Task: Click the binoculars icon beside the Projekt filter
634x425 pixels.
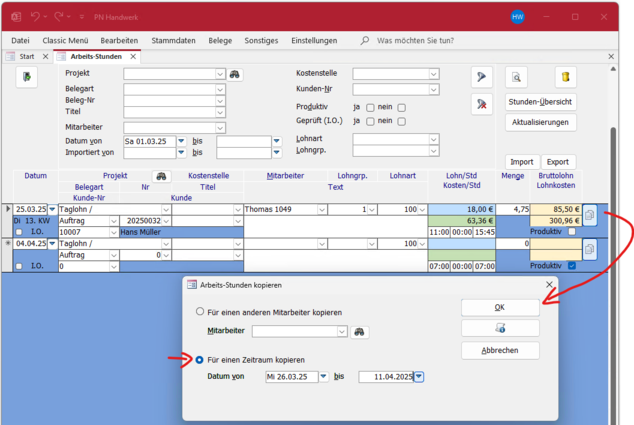Action: tap(235, 75)
